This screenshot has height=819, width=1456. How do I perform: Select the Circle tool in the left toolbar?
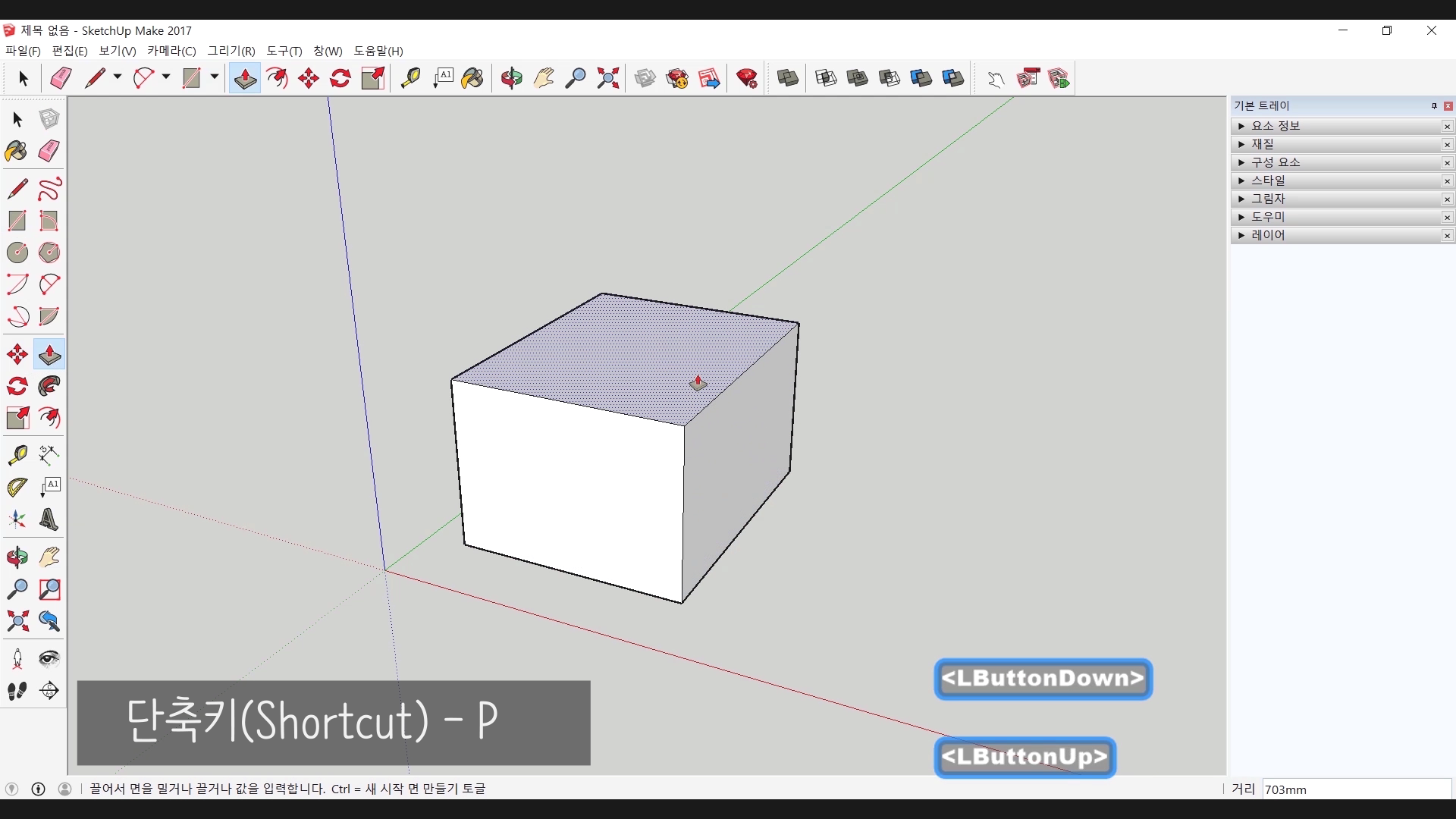coord(17,253)
